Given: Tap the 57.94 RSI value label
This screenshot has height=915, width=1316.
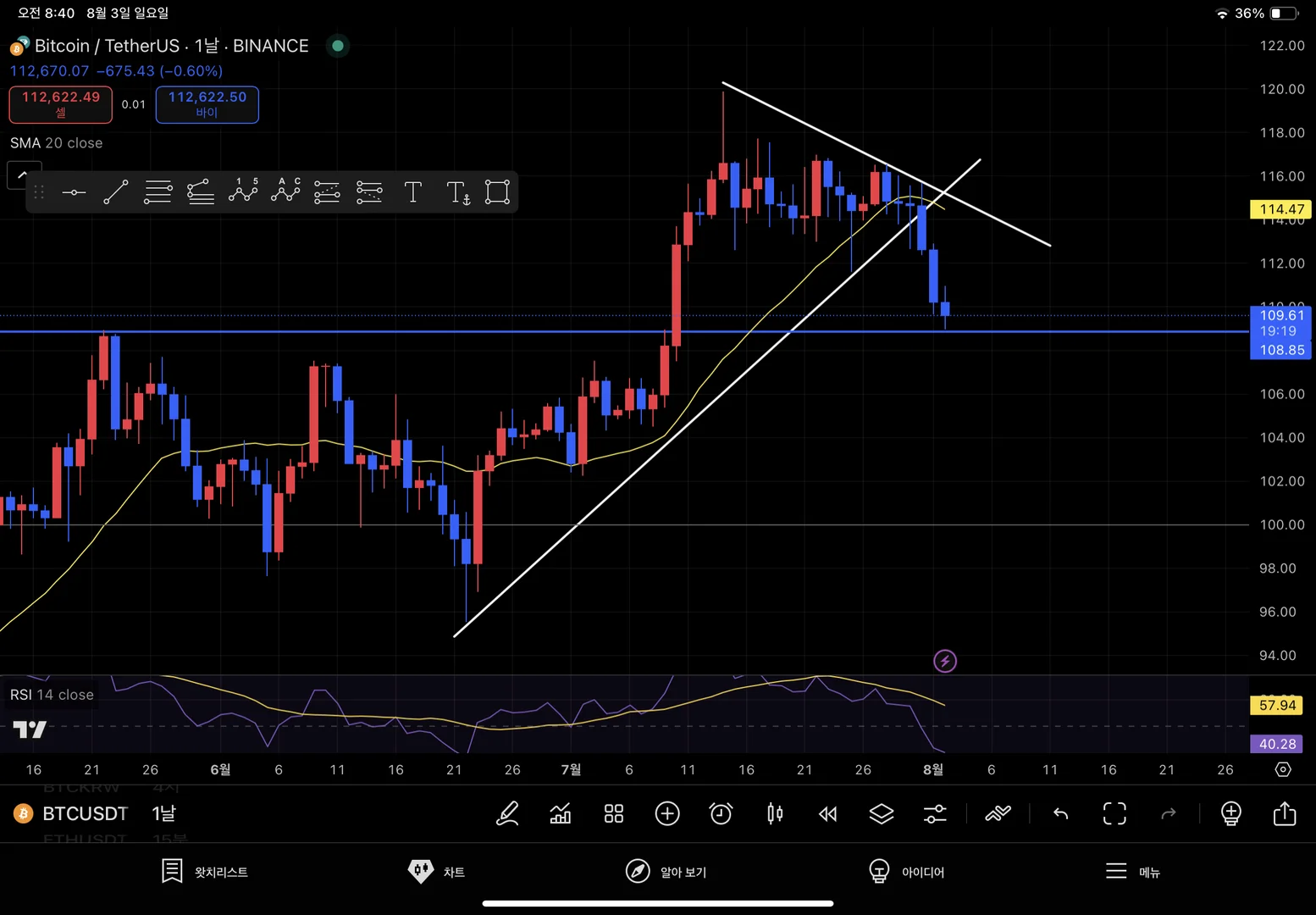Looking at the screenshot, I should pyautogui.click(x=1277, y=705).
